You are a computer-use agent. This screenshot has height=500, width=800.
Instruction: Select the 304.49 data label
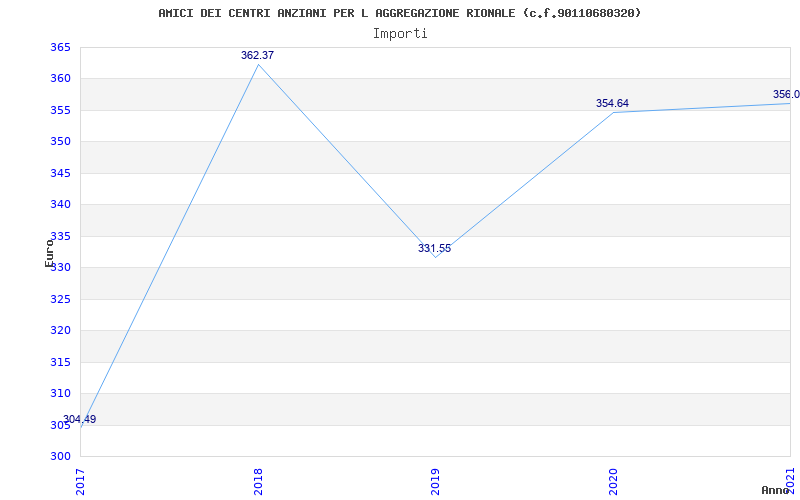coord(80,419)
